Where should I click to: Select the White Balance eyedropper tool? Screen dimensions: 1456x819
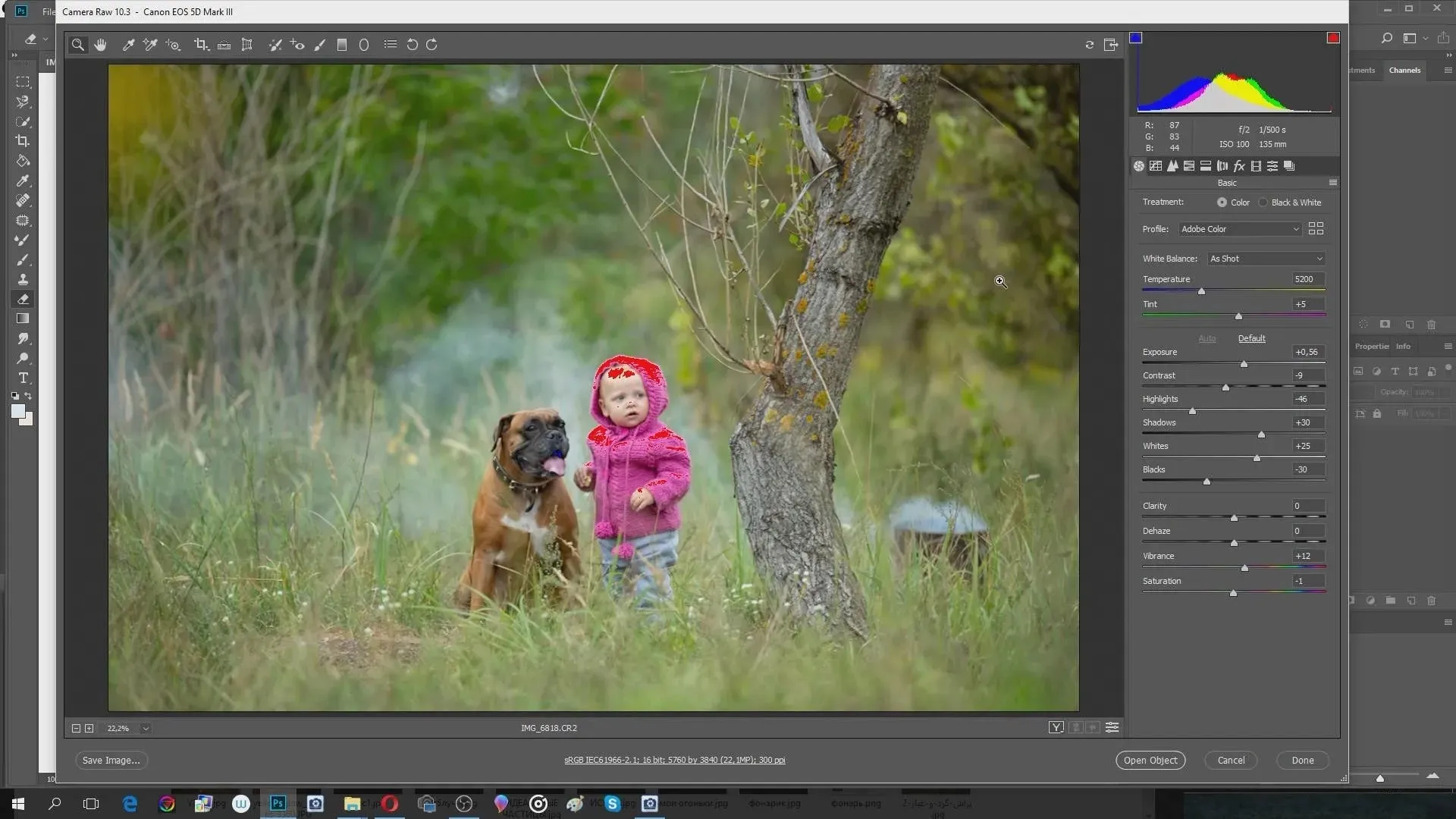coord(128,45)
